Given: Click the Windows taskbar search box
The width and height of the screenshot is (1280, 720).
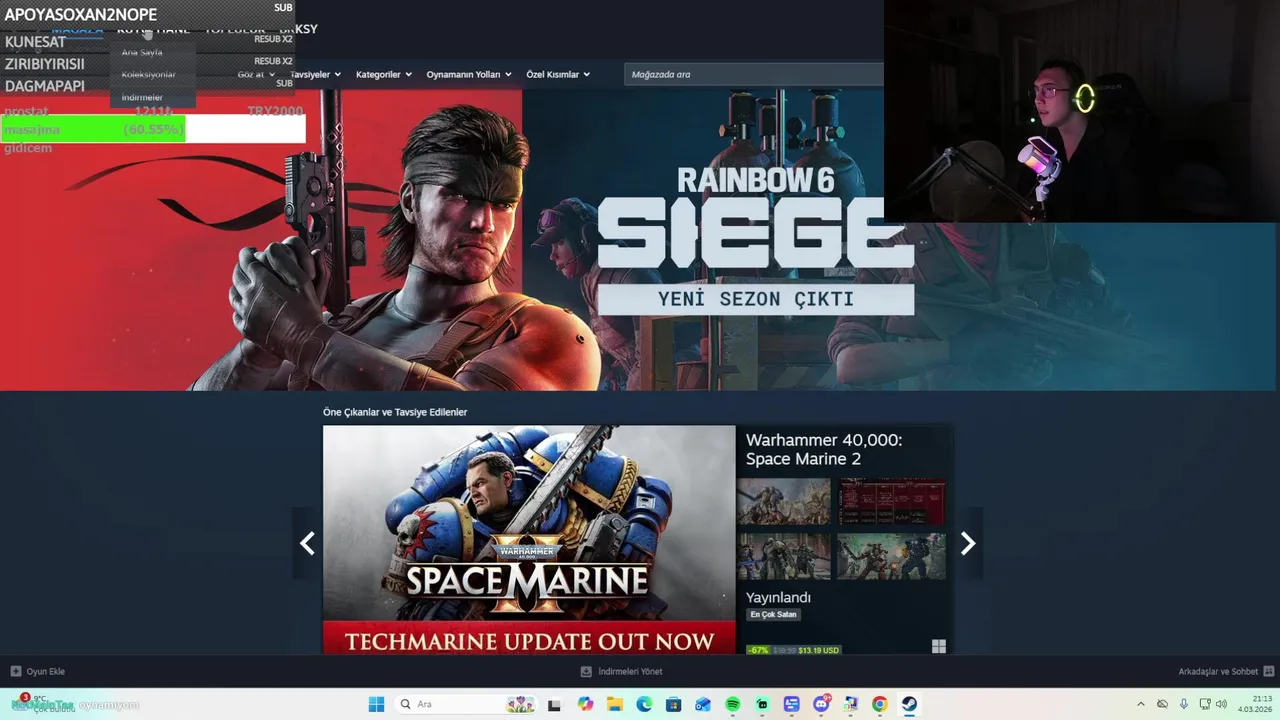Looking at the screenshot, I should [466, 704].
